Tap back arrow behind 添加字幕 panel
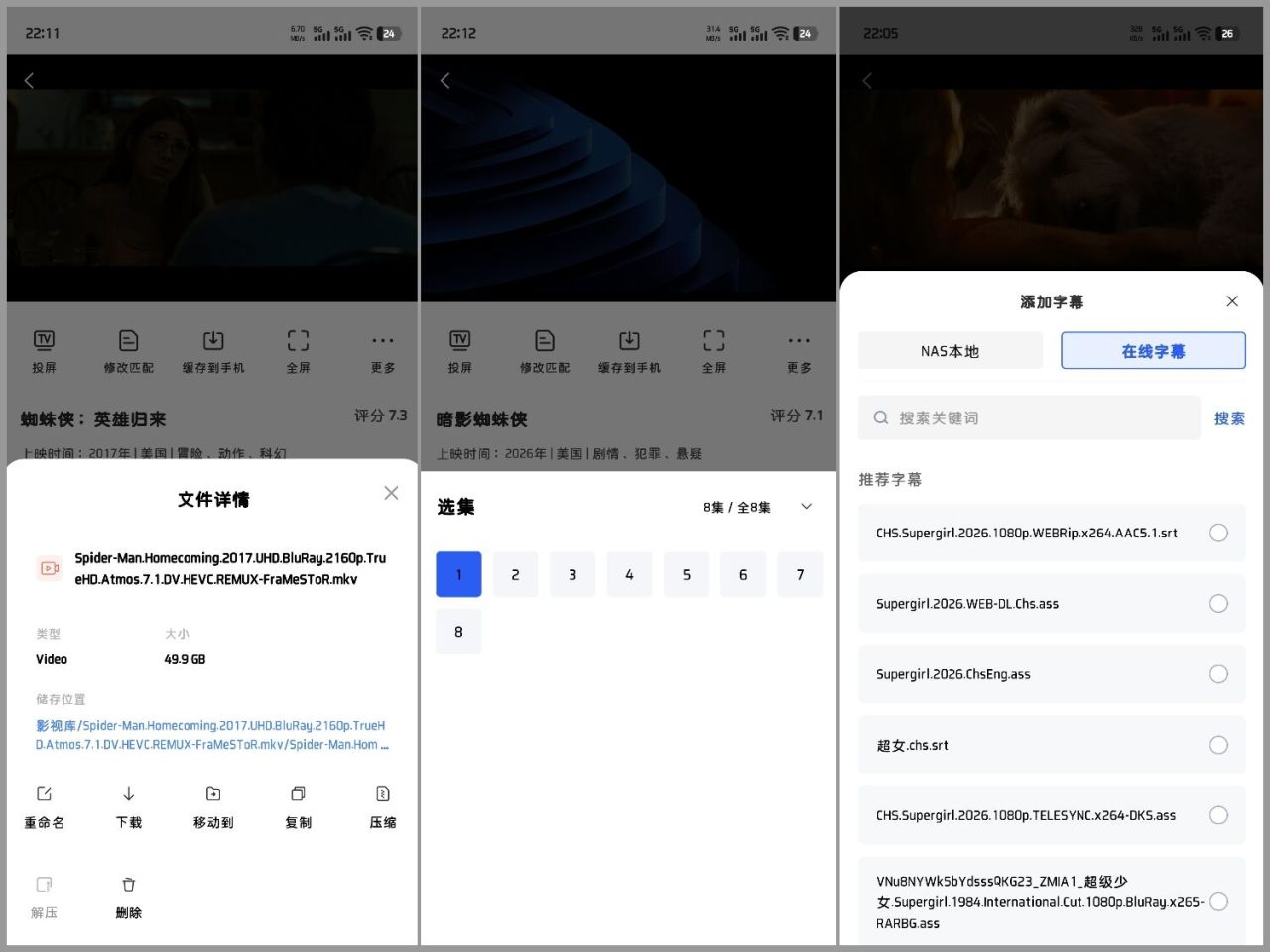The image size is (1270, 952). pos(867,81)
